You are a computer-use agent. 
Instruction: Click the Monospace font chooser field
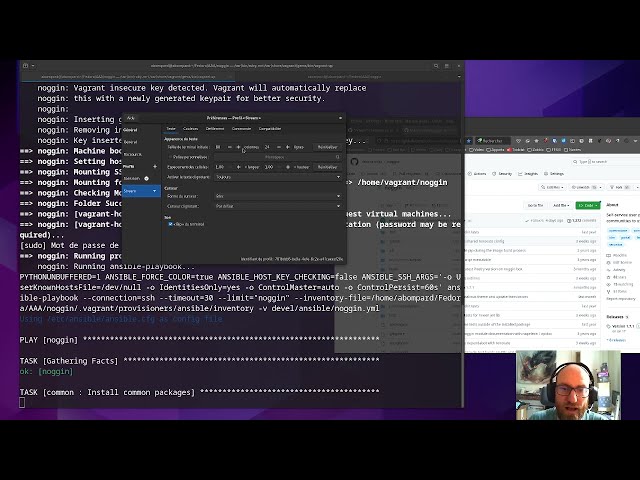point(278,157)
